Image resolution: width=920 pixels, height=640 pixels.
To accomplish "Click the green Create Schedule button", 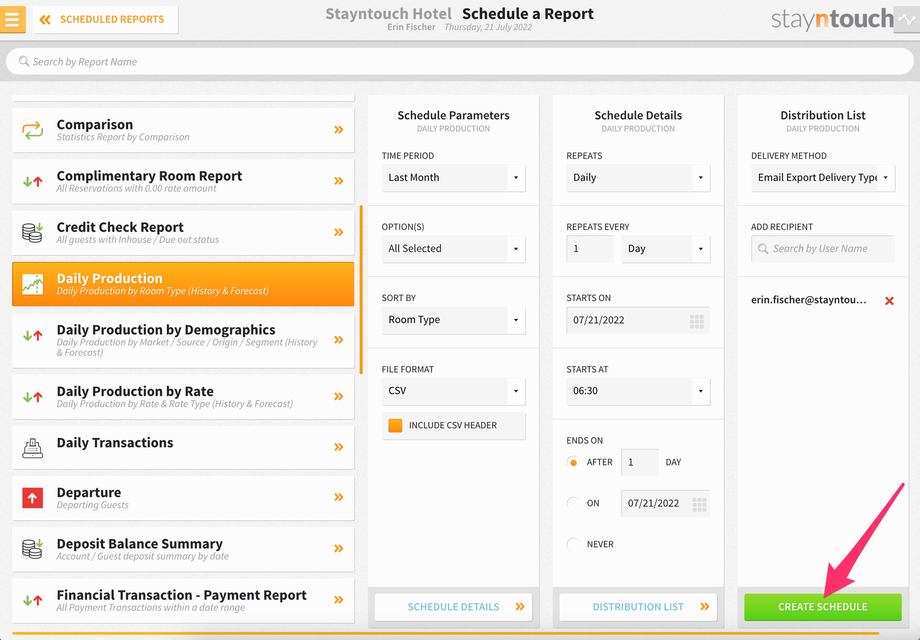I will 823,607.
